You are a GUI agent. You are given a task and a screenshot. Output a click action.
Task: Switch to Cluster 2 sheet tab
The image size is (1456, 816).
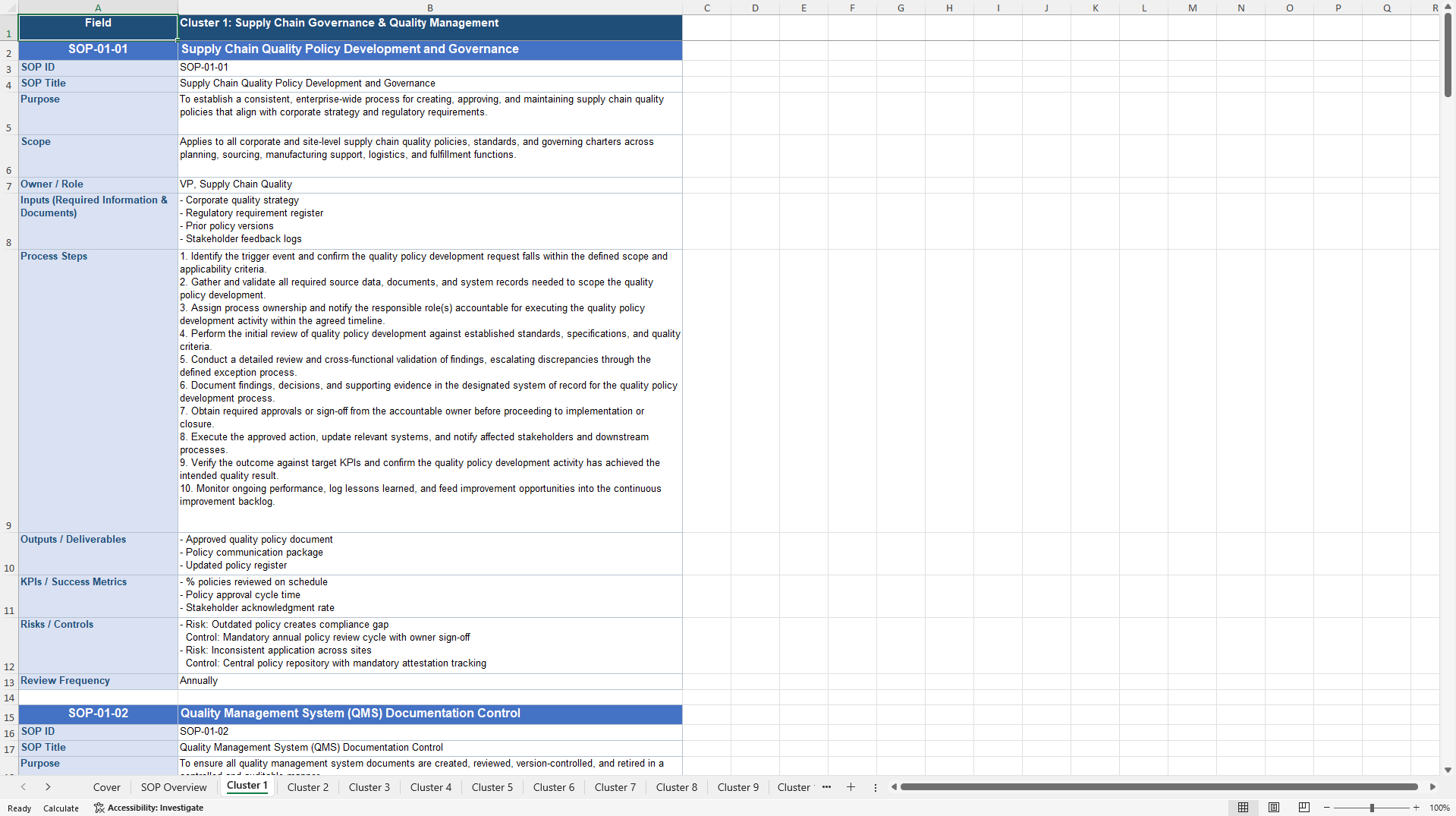coord(308,787)
